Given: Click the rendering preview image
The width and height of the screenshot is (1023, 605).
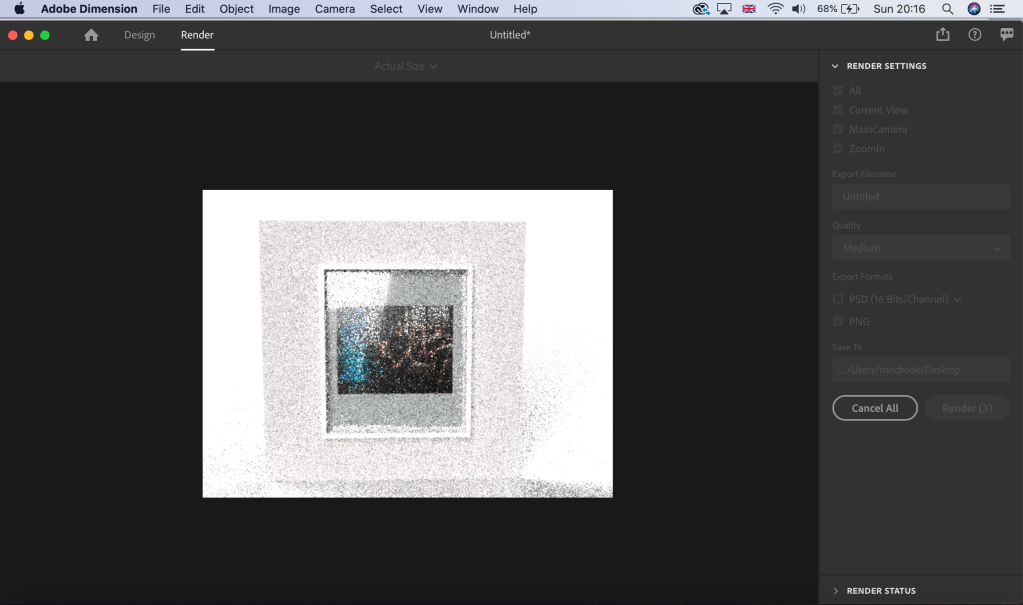Looking at the screenshot, I should 407,343.
